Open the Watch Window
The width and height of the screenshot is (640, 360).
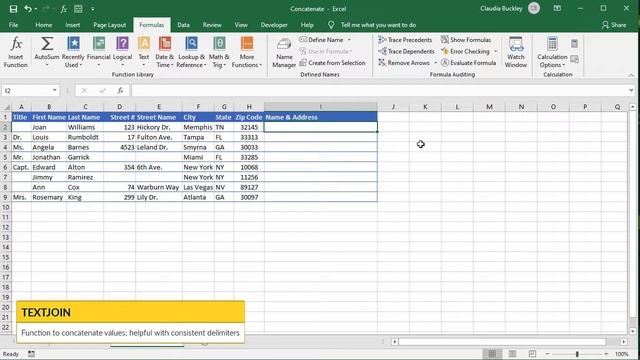tap(516, 52)
